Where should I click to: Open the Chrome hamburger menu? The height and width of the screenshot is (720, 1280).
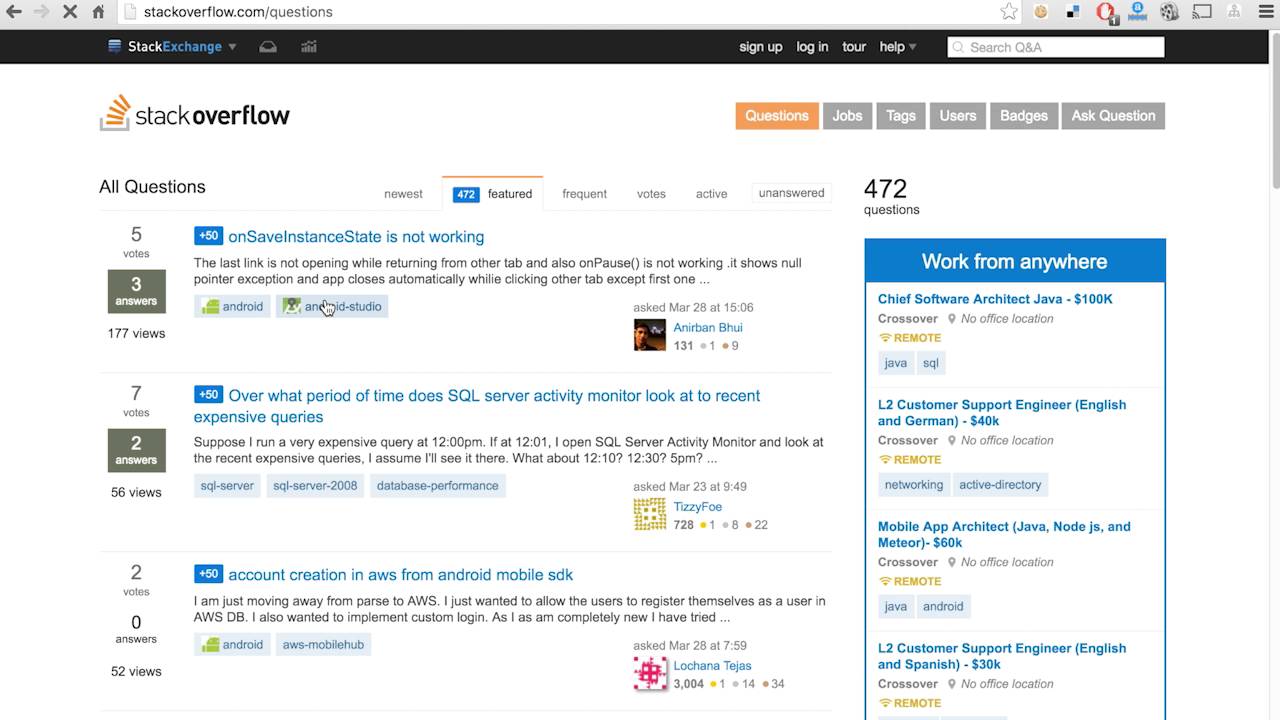click(x=1264, y=12)
